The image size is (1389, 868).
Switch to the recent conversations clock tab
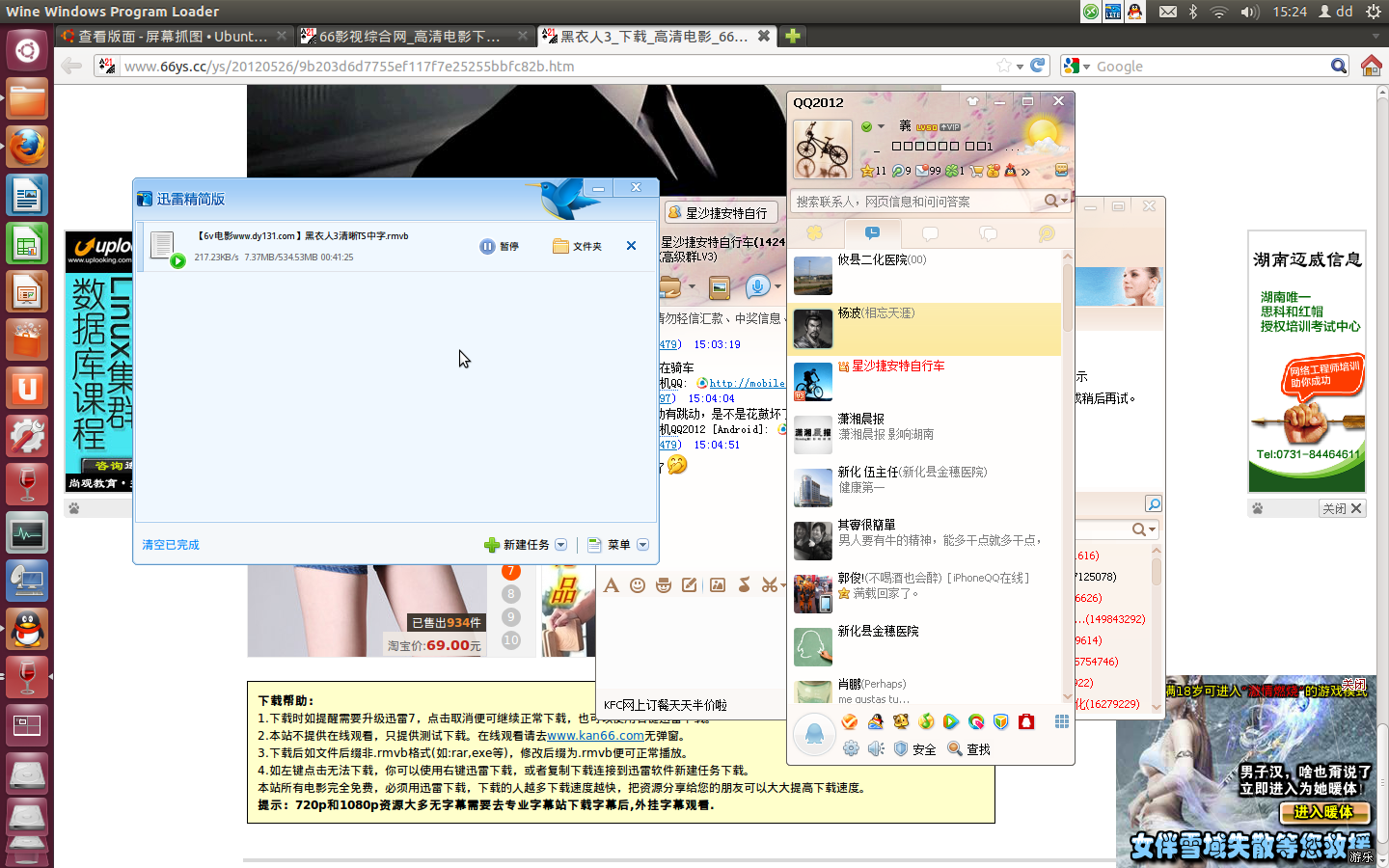tap(872, 232)
